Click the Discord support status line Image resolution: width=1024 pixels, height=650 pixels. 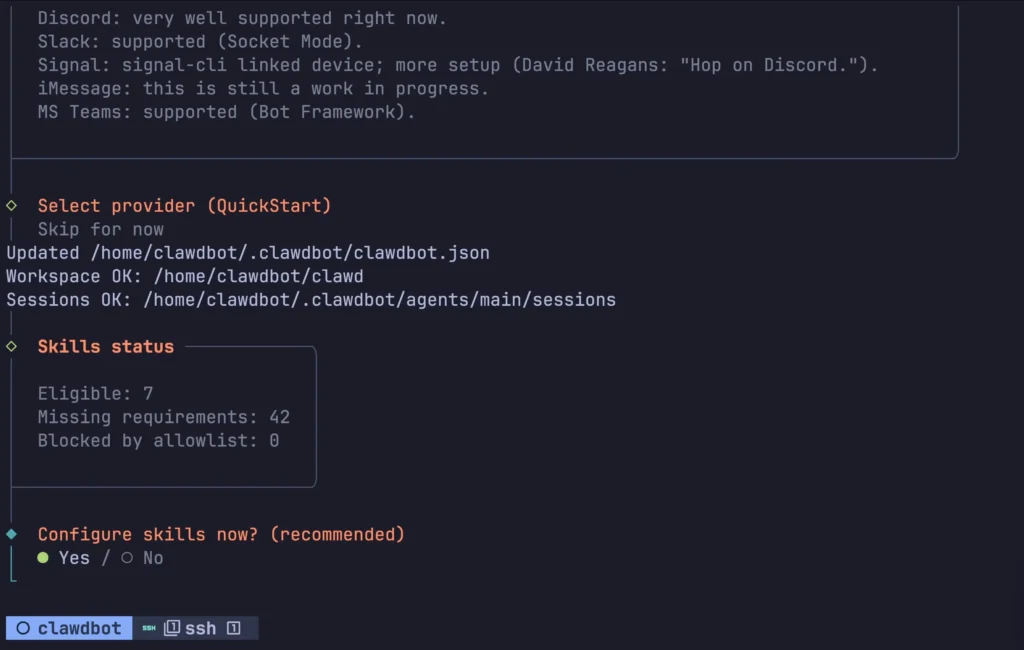coord(240,17)
